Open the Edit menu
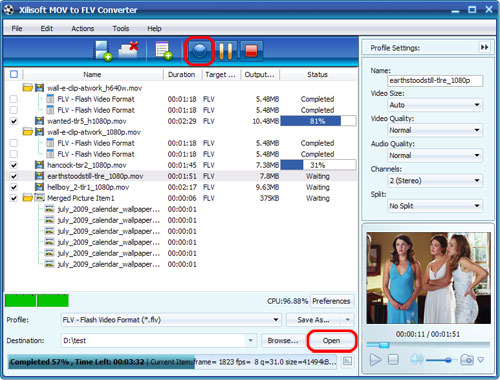The width and height of the screenshot is (500, 380). coord(47,28)
